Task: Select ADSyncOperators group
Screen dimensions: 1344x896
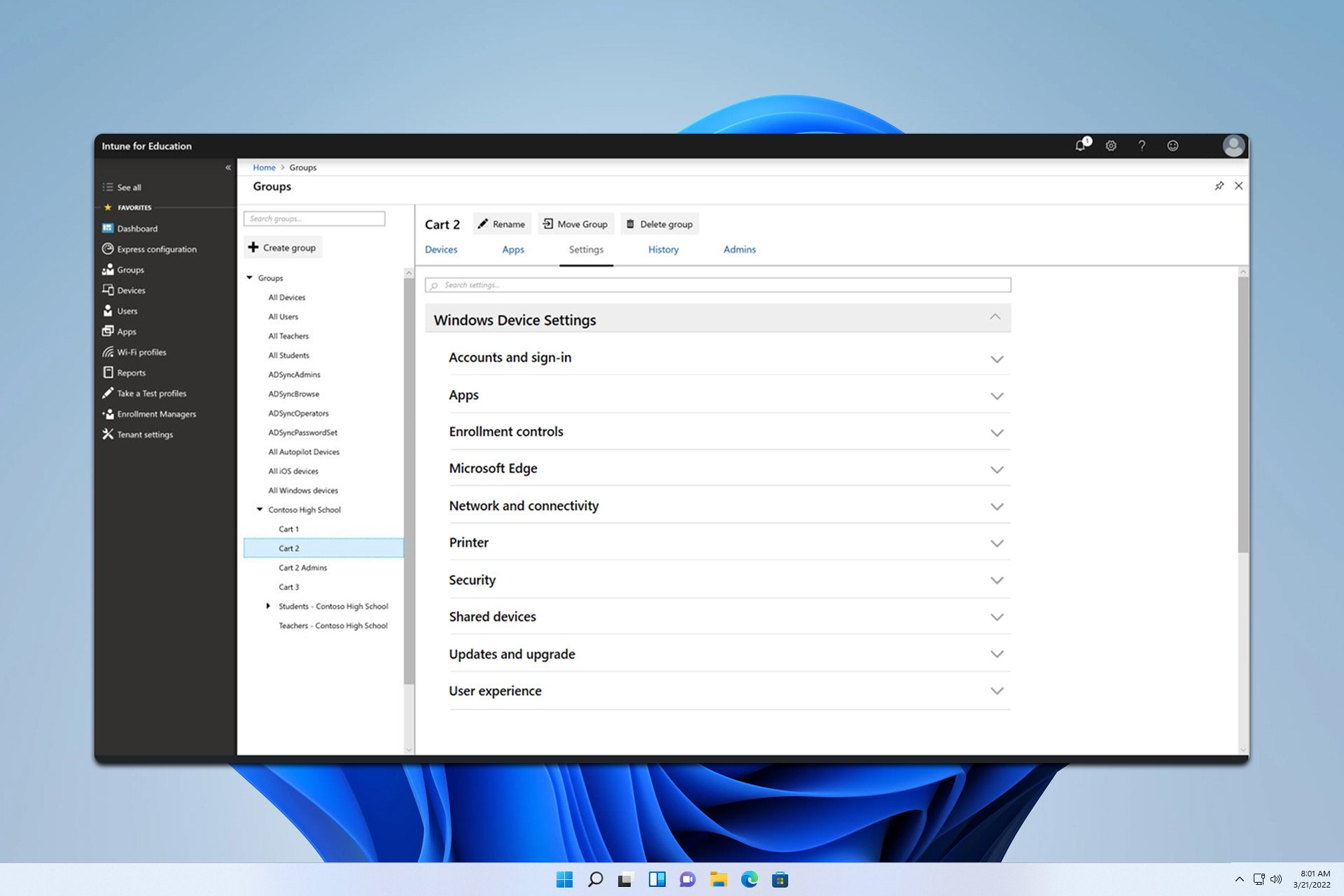Action: tap(298, 414)
